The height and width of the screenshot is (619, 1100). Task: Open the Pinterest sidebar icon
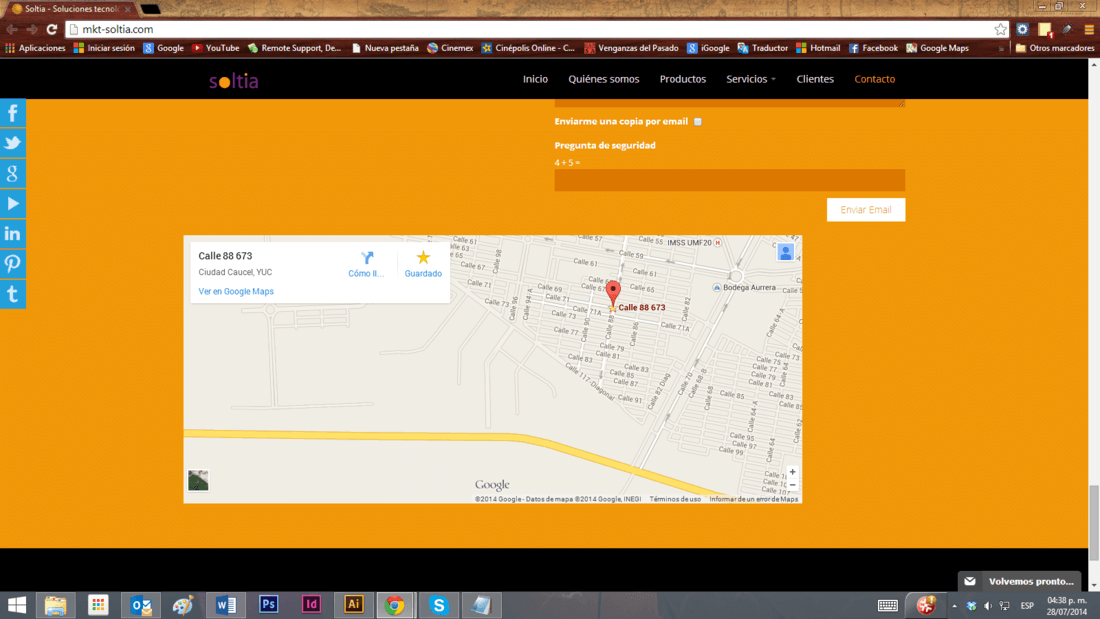[x=13, y=264]
